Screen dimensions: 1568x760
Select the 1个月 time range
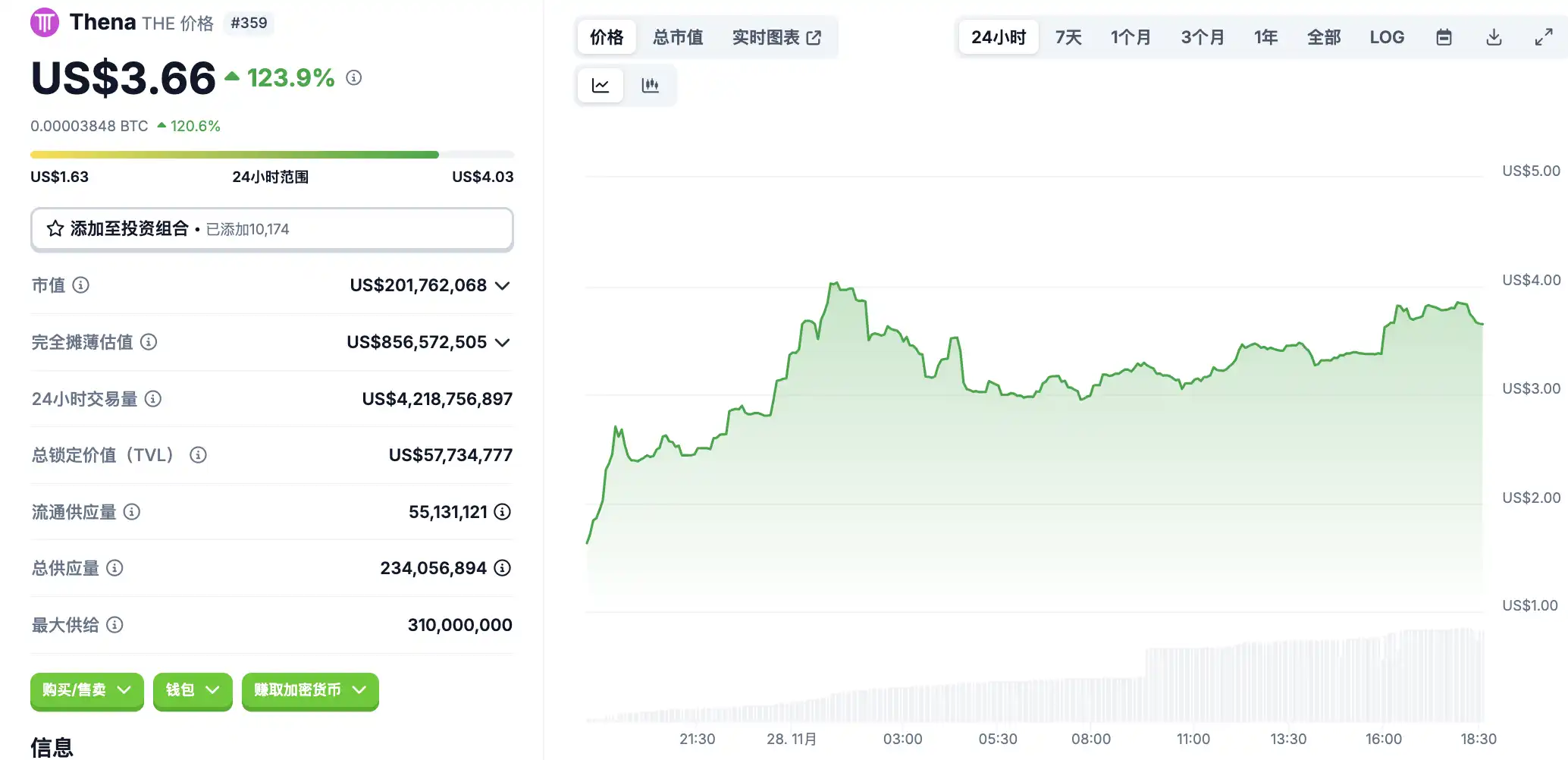coord(1131,37)
